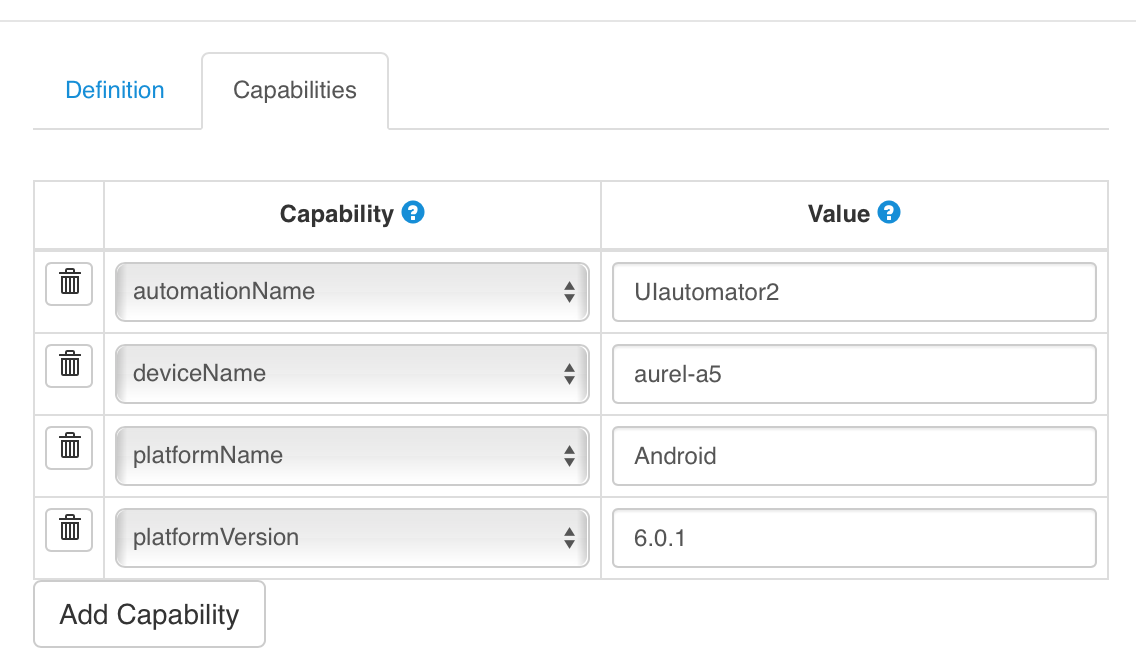
Task: Select the Capabilities tab
Action: coord(294,90)
